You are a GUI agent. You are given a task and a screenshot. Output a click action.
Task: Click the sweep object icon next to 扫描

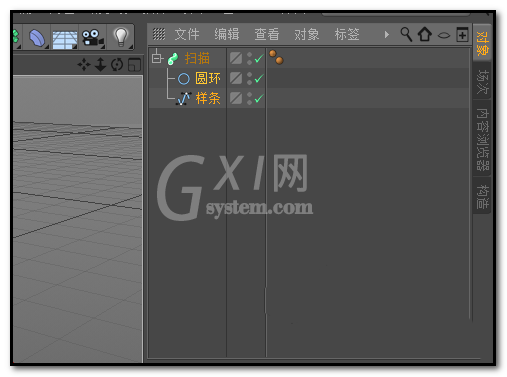(x=173, y=59)
